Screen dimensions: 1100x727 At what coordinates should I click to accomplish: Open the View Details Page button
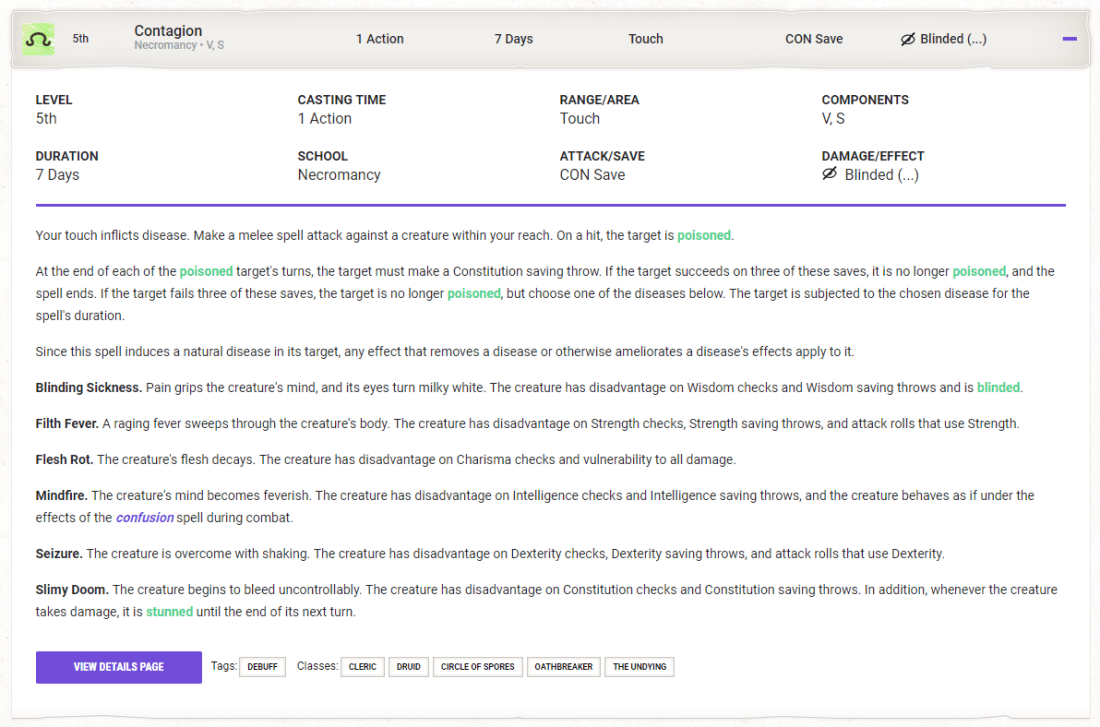pyautogui.click(x=118, y=667)
